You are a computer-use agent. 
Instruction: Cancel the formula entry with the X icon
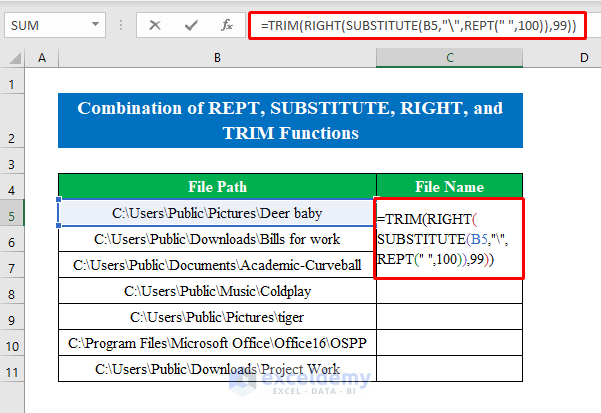[155, 25]
